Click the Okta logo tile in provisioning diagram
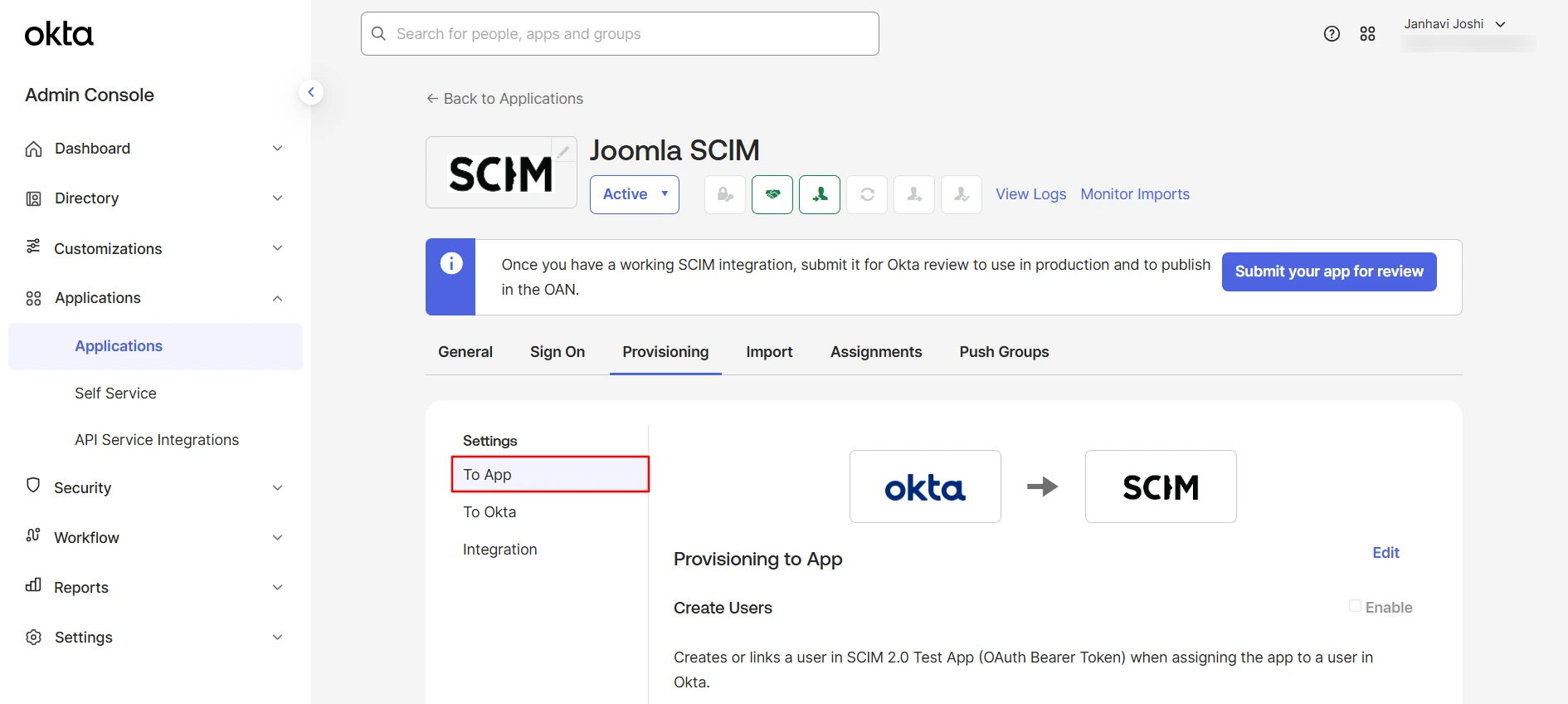Screen dimensions: 1568x704 pos(925,486)
